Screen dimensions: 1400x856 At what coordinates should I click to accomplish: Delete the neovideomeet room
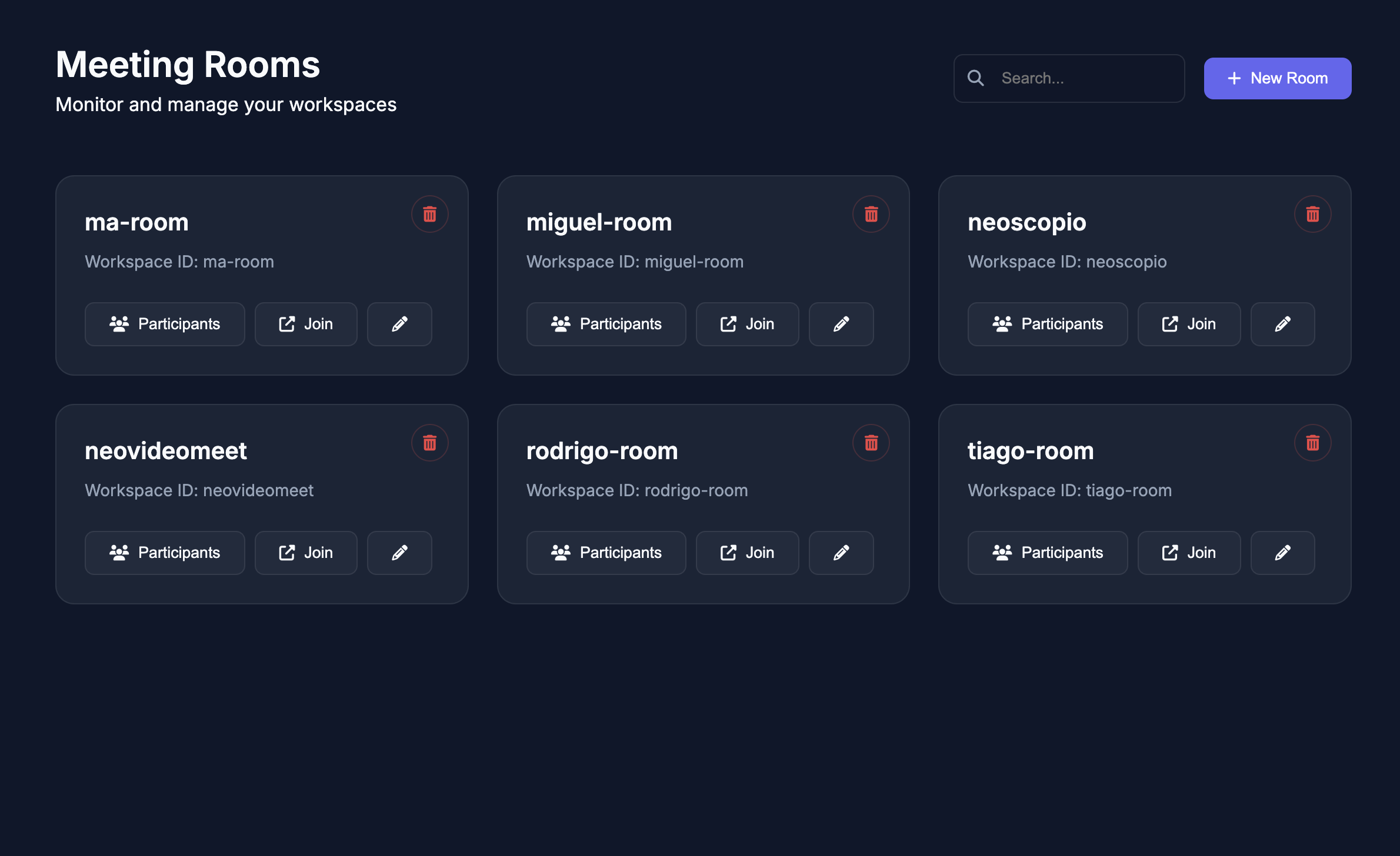click(430, 443)
